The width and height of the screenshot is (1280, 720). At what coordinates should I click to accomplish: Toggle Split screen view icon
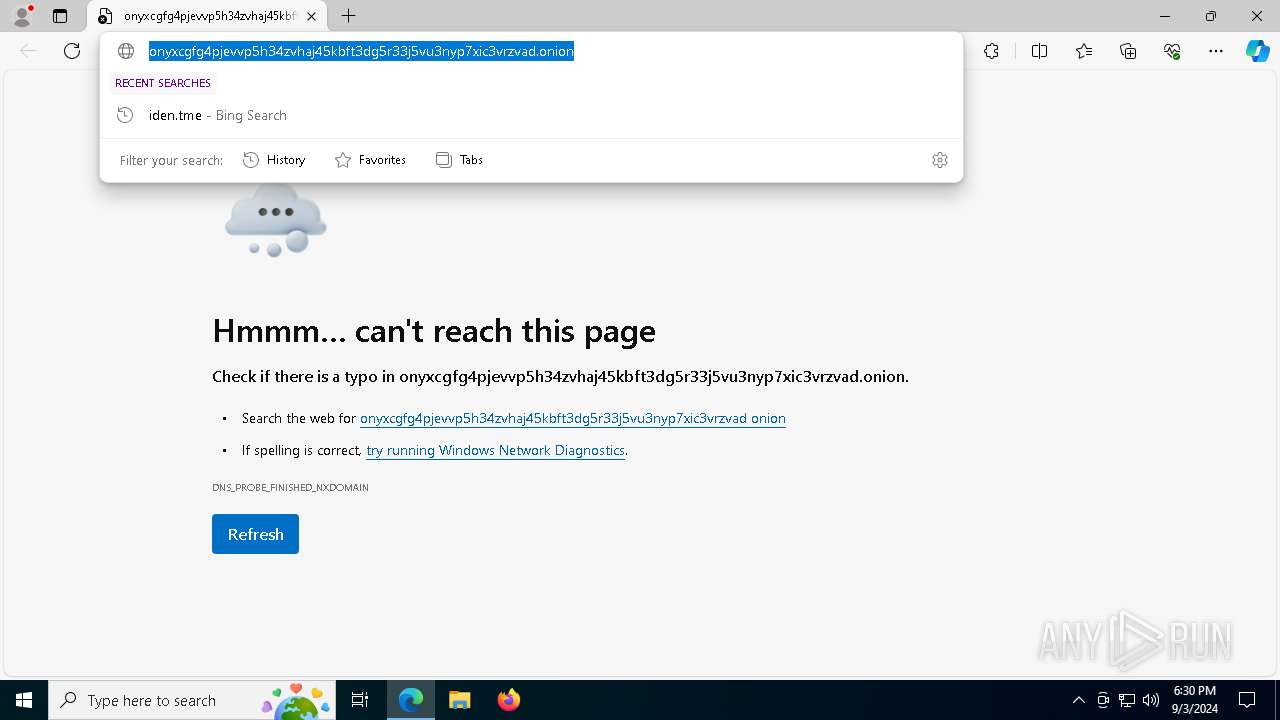pos(1039,51)
